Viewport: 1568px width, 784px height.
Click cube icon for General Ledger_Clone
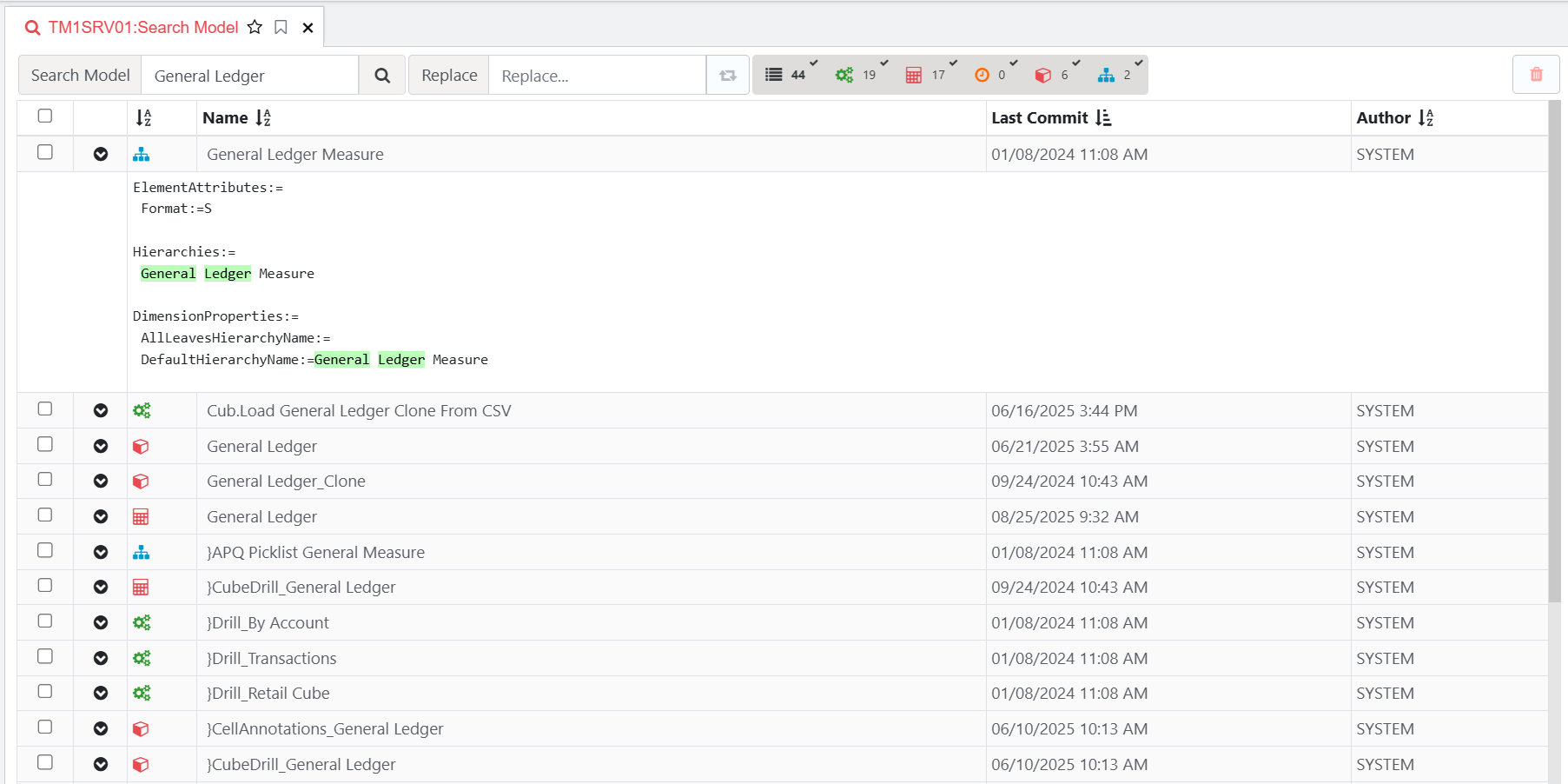click(141, 482)
